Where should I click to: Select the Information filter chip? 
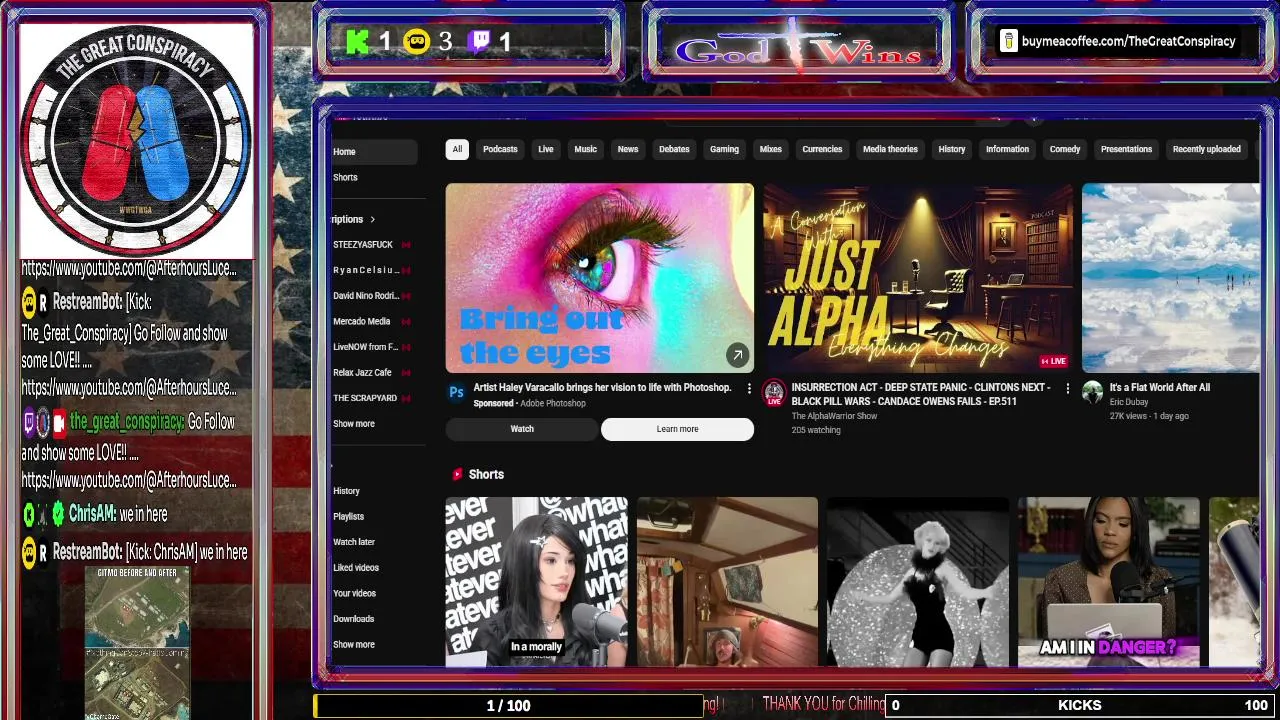(1007, 149)
